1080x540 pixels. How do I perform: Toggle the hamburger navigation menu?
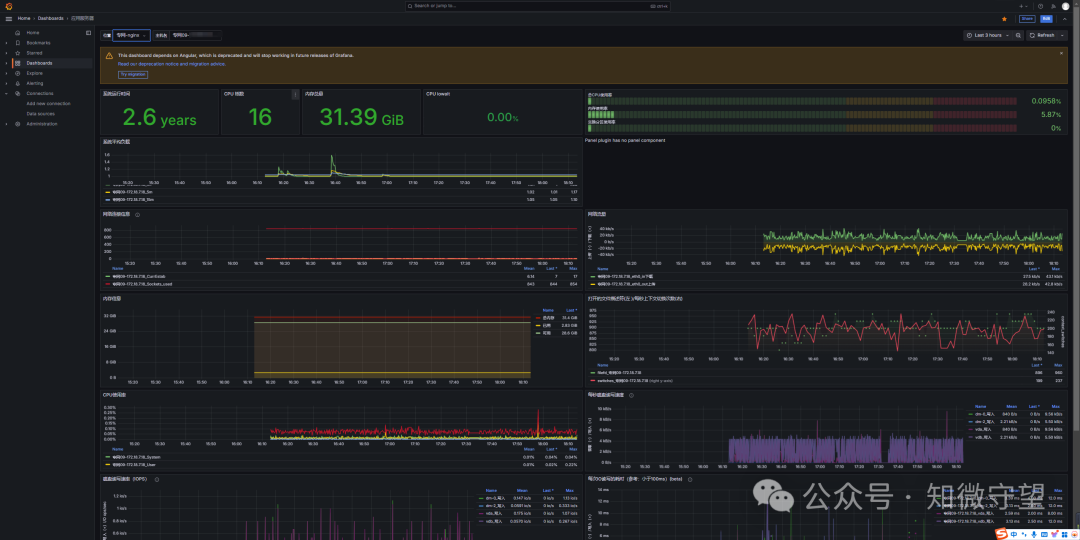coord(9,19)
